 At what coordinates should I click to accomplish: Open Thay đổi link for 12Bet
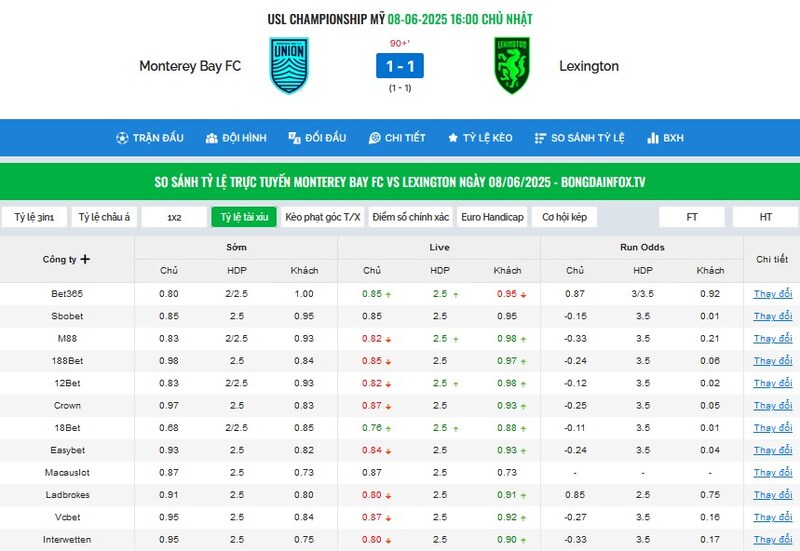point(772,383)
